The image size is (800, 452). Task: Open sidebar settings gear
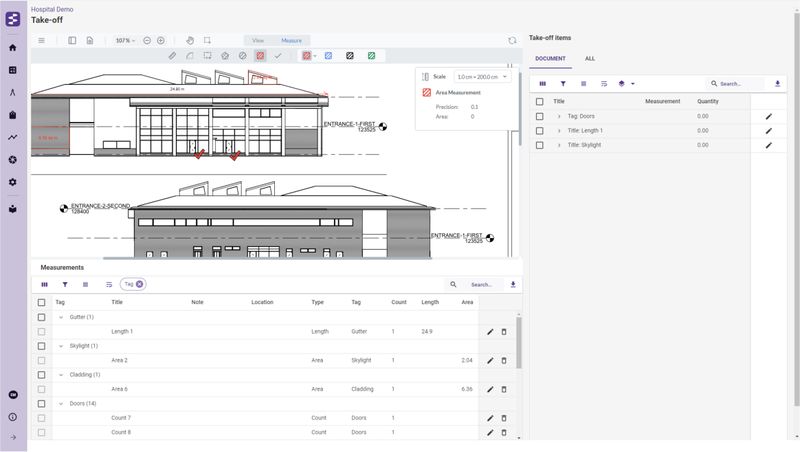(13, 182)
